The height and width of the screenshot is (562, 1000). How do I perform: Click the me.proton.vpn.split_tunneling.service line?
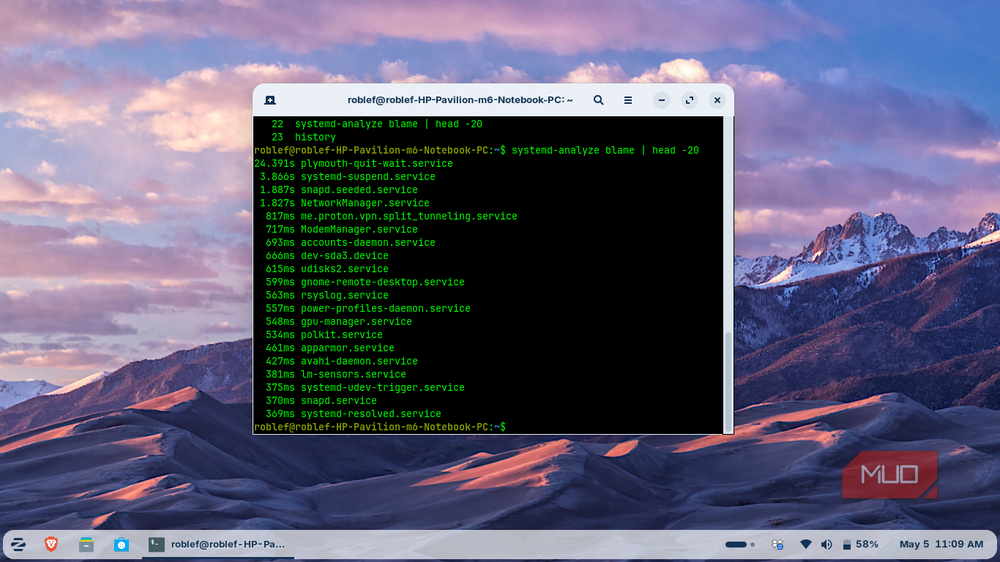coord(391,216)
